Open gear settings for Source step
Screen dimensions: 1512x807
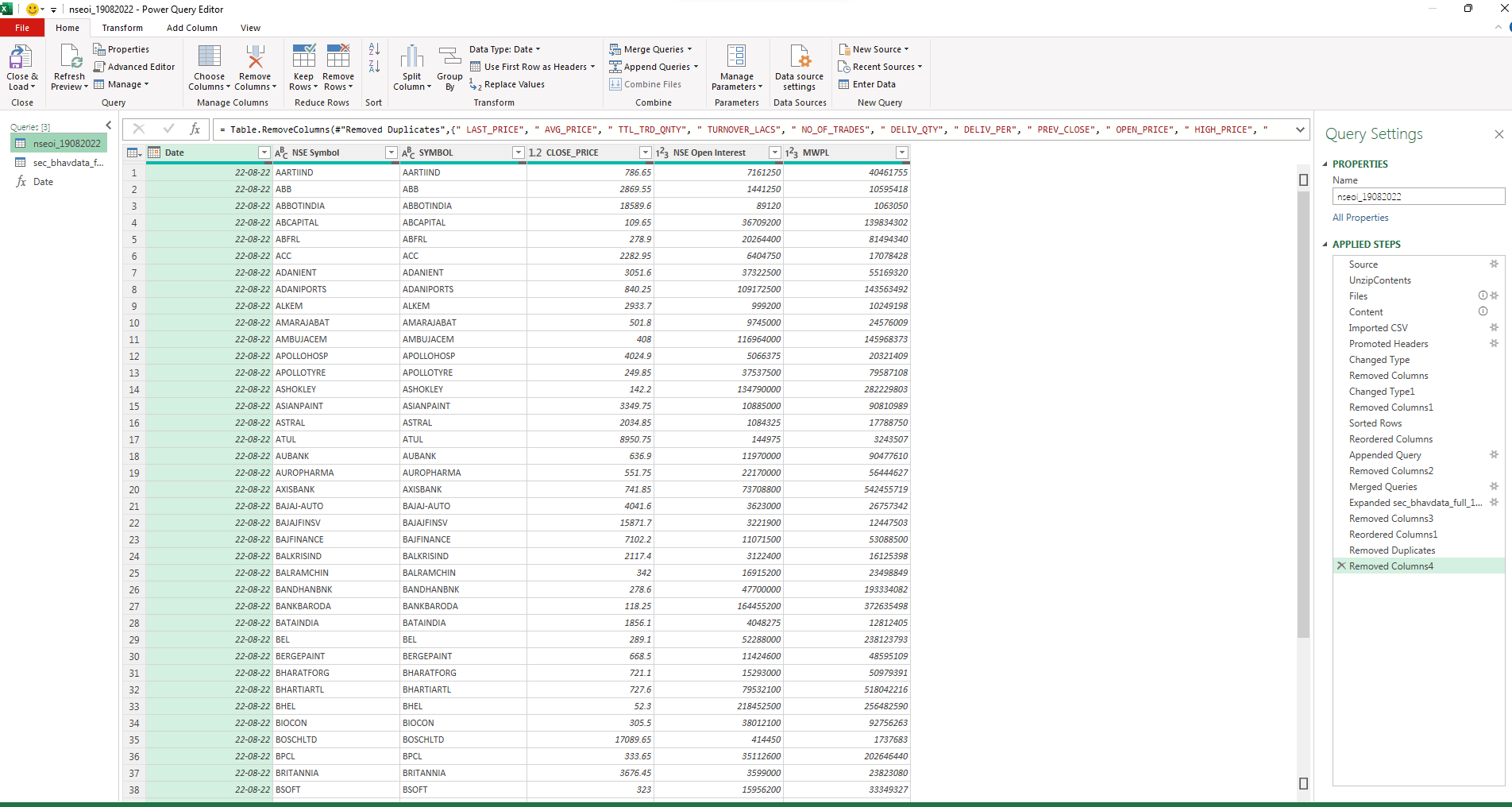pyautogui.click(x=1494, y=264)
